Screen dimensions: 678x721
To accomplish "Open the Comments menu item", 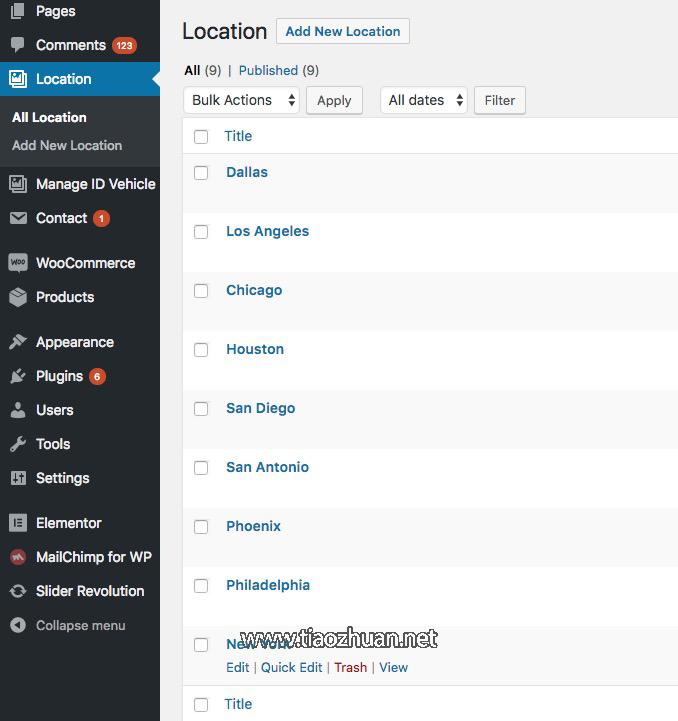I will pos(70,45).
